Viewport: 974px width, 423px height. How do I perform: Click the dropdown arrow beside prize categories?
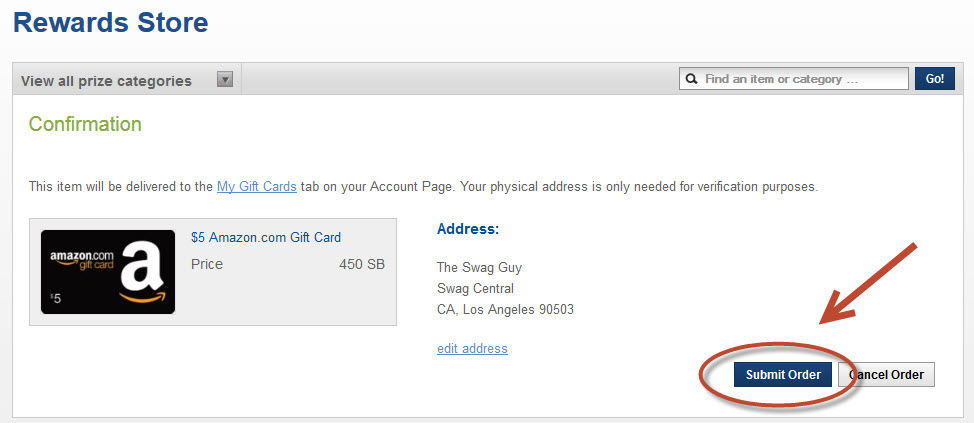pos(225,80)
